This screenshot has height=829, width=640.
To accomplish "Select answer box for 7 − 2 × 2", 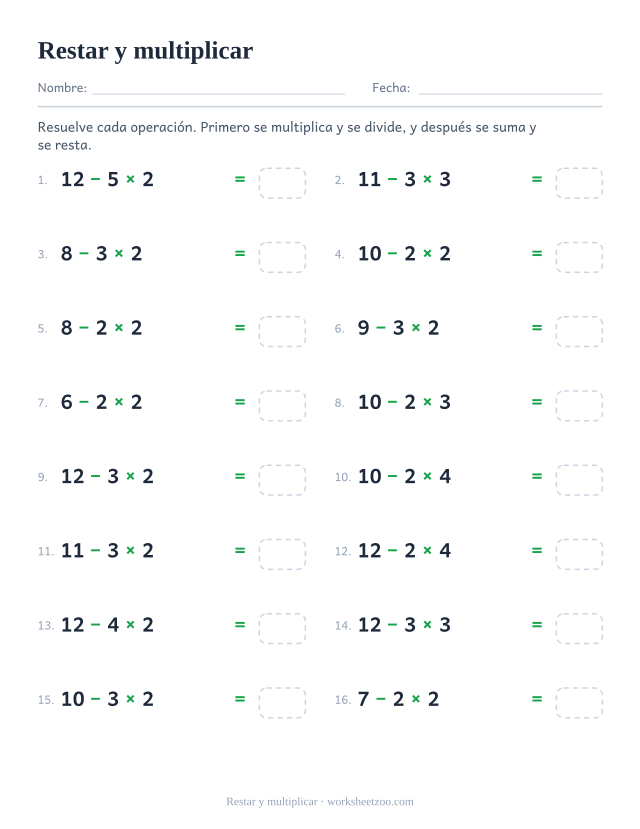I will point(579,703).
